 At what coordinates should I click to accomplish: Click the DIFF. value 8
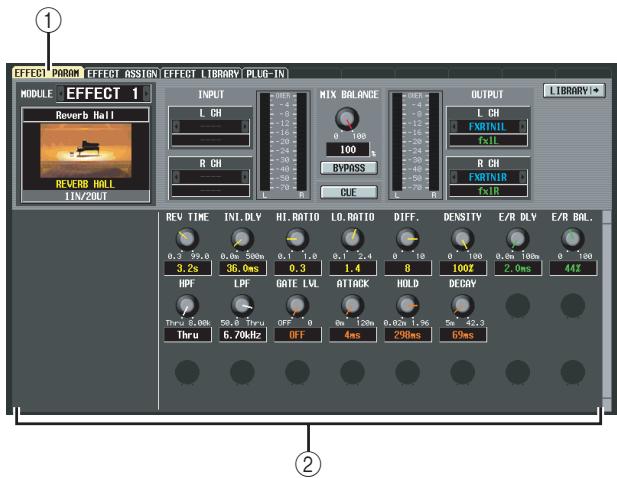point(408,268)
